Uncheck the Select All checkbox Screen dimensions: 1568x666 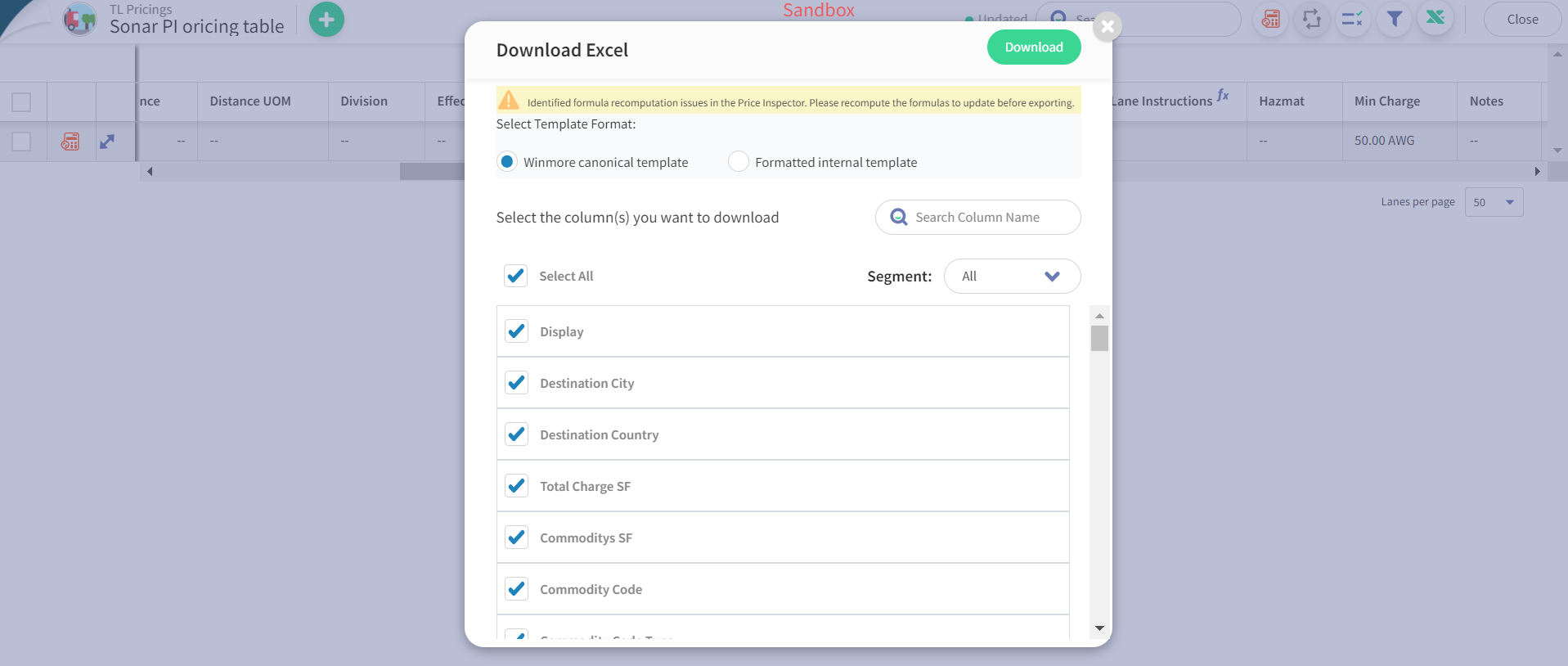tap(515, 276)
